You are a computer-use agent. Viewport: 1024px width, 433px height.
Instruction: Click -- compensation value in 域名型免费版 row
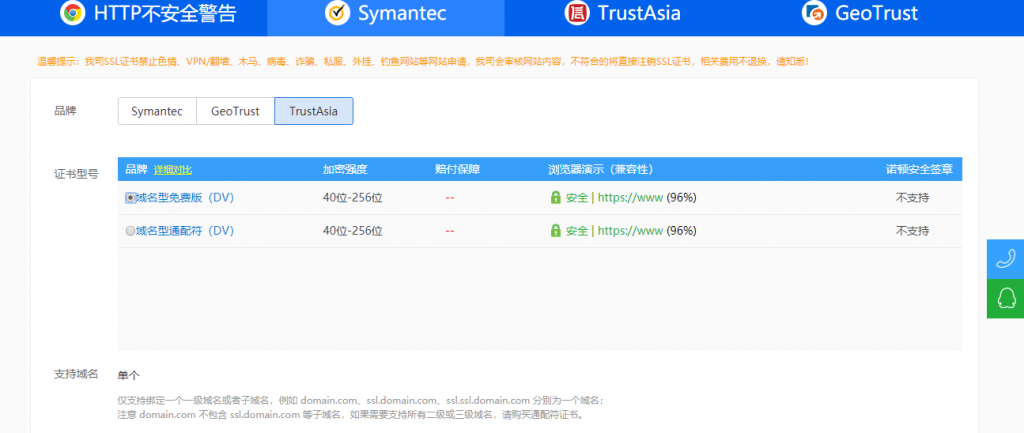coord(450,197)
